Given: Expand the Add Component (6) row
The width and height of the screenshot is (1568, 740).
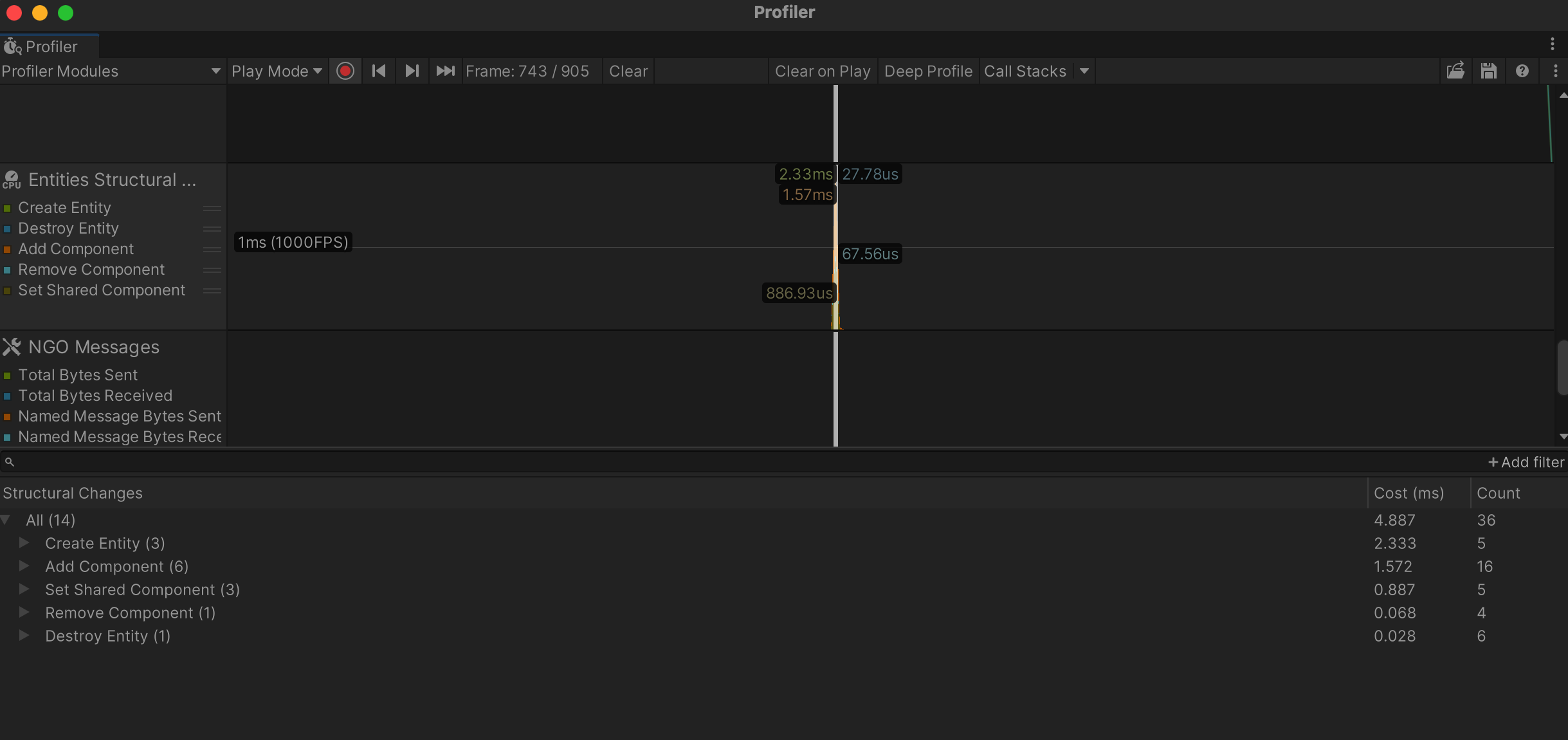Looking at the screenshot, I should pos(24,566).
